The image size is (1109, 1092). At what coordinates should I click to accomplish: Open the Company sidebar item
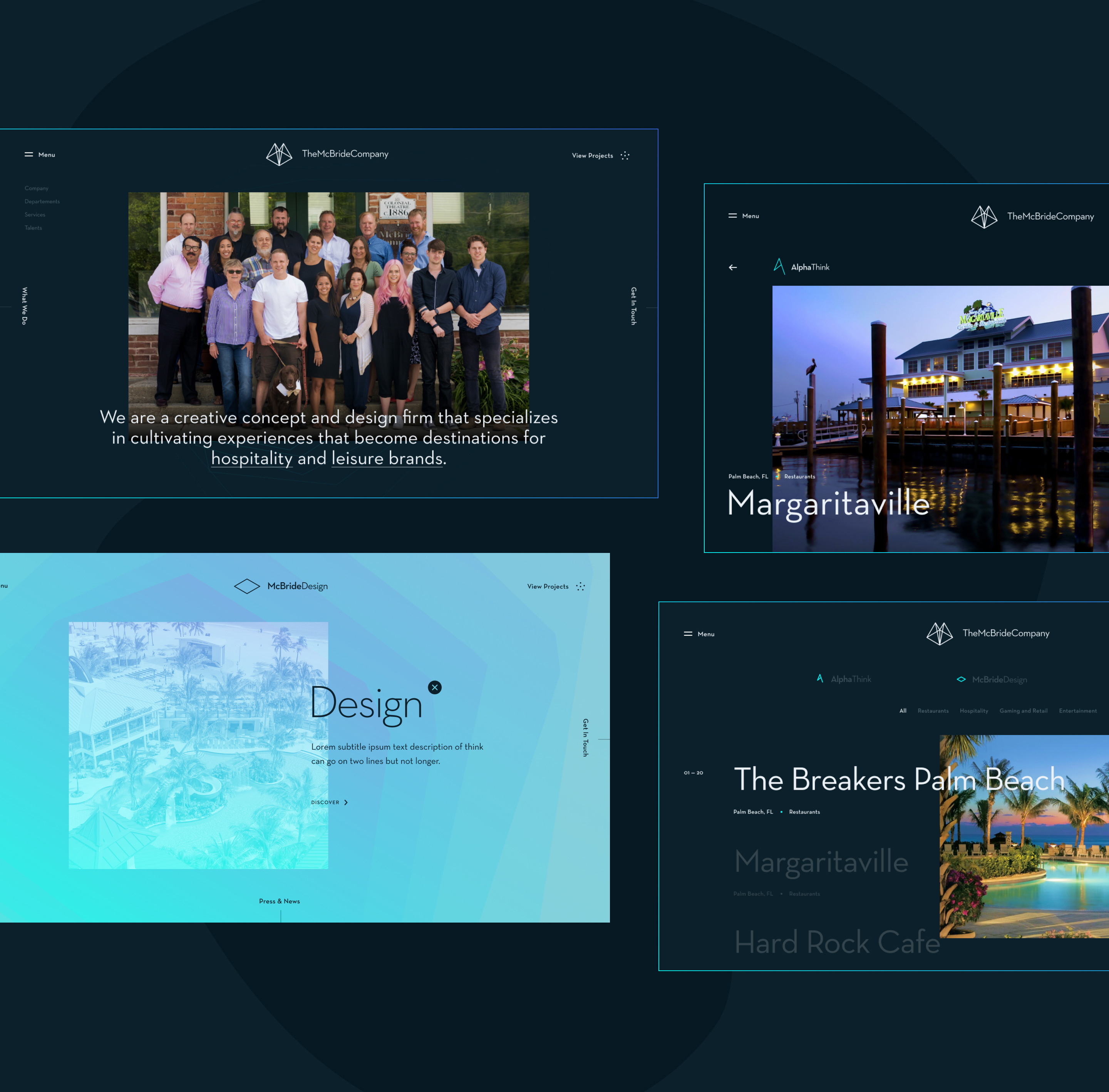36,189
